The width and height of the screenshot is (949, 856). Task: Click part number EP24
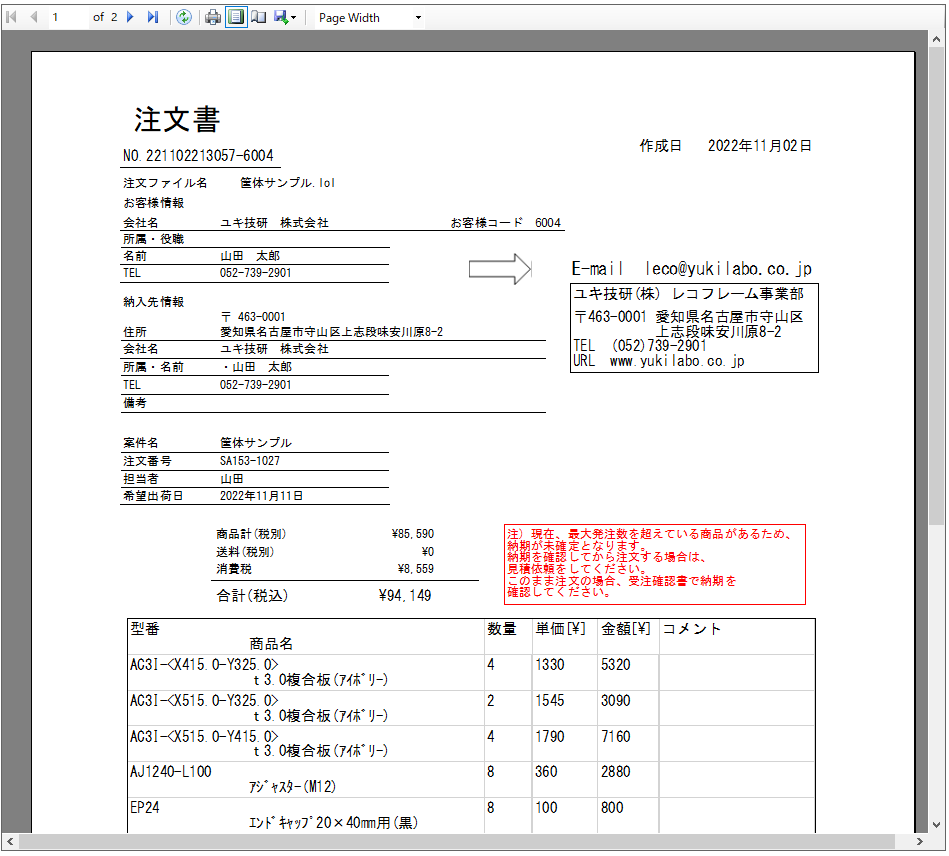click(x=145, y=808)
